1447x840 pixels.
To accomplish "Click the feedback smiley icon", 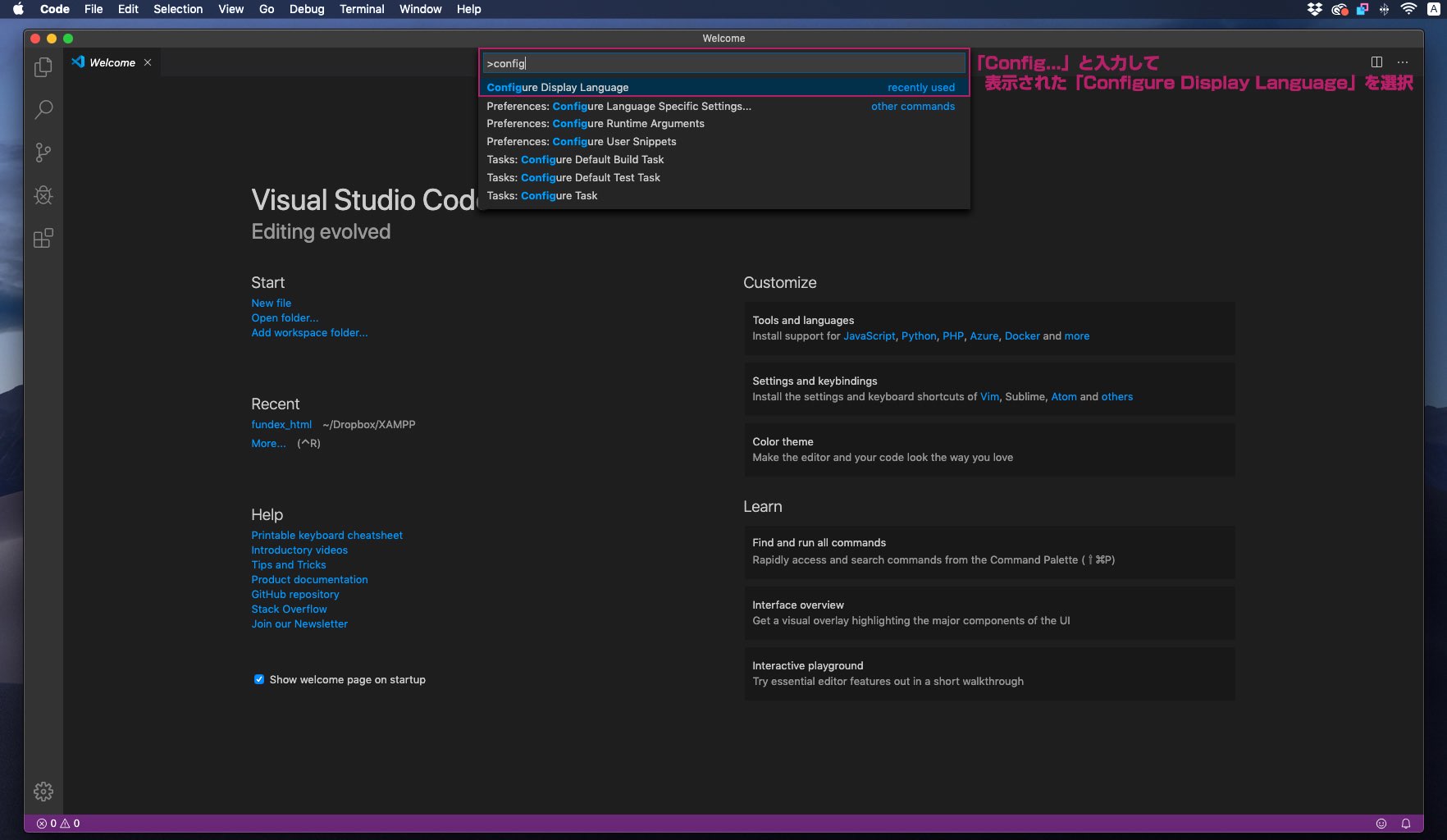I will [1381, 824].
